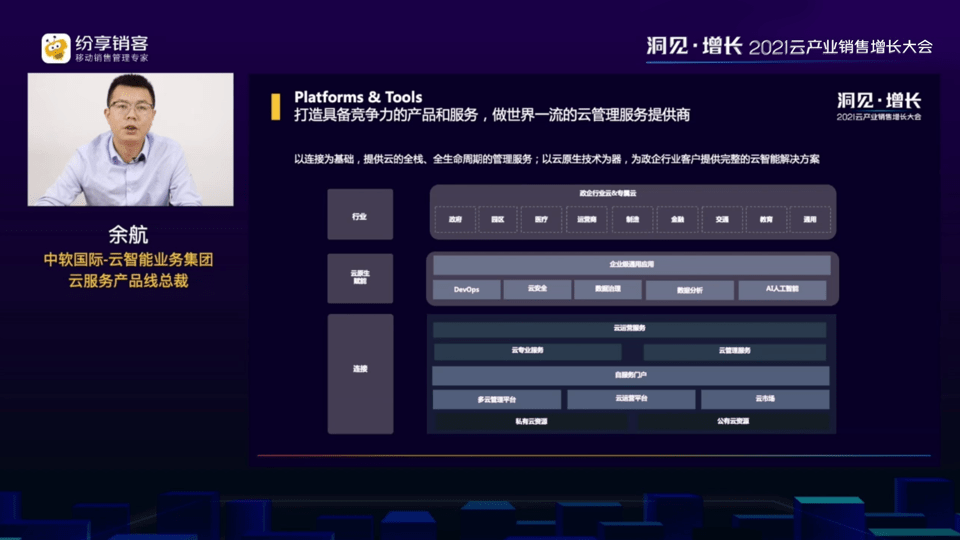Click the DevOps box
The image size is (960, 540).
467,290
